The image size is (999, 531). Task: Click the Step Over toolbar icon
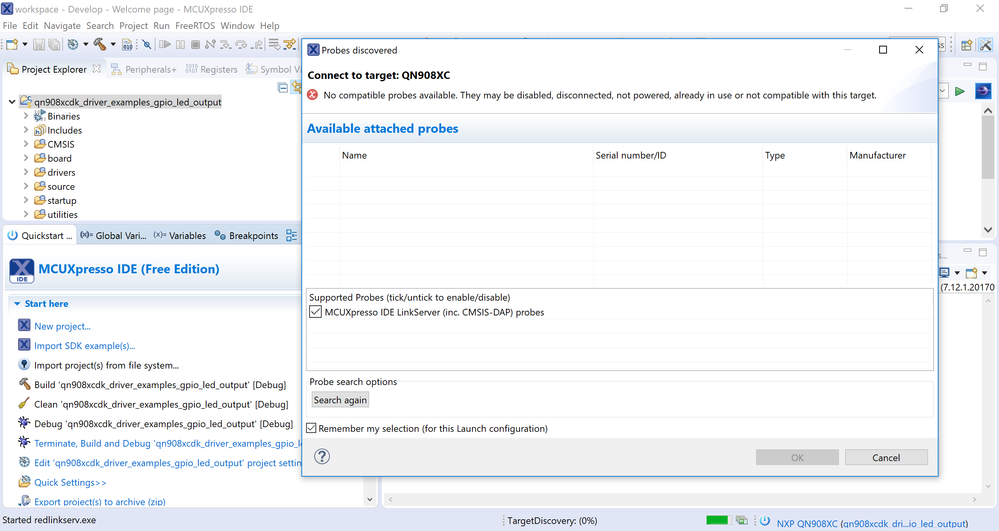[241, 44]
